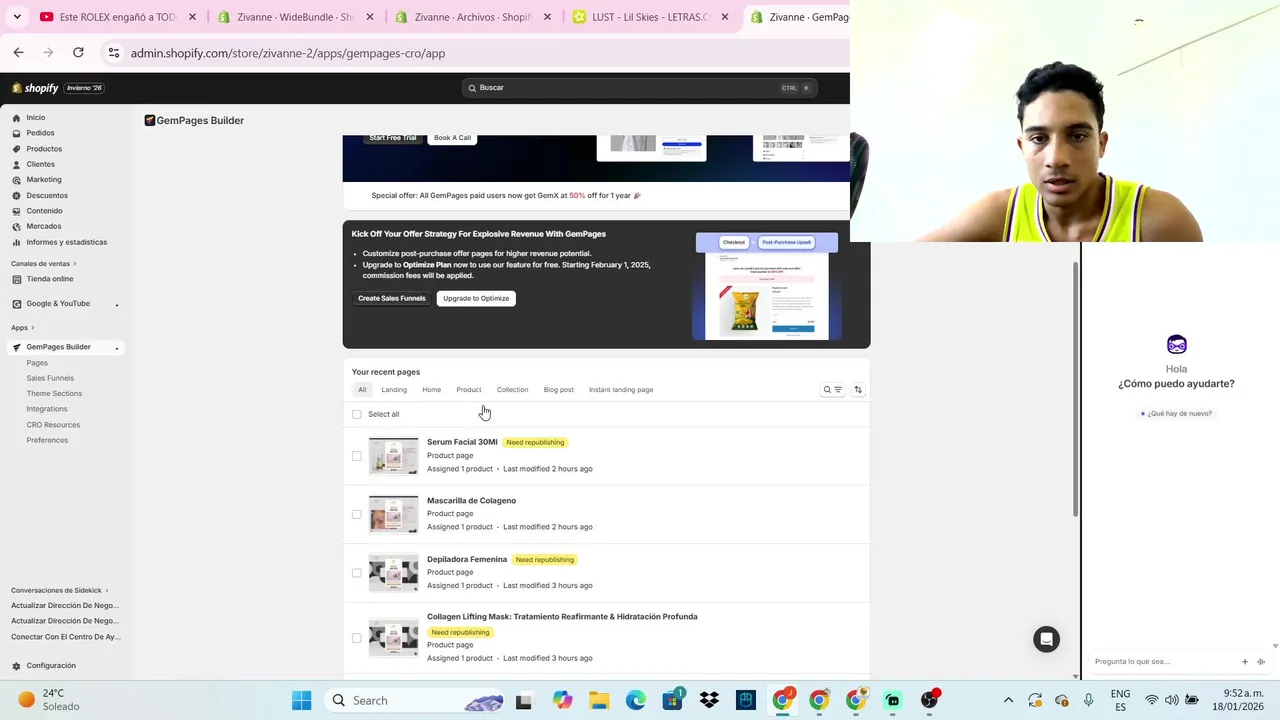Viewport: 1280px width, 720px height.
Task: Click the Shopify Buscar search field
Action: pos(640,88)
